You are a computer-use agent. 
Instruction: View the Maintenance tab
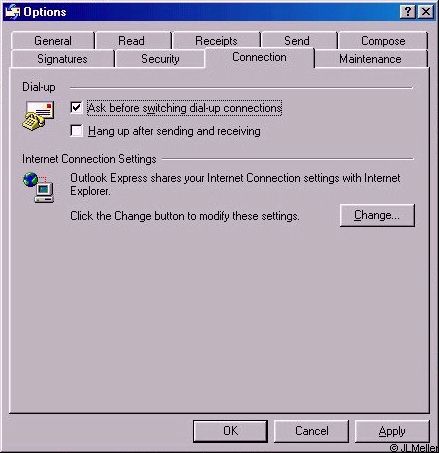coord(371,59)
